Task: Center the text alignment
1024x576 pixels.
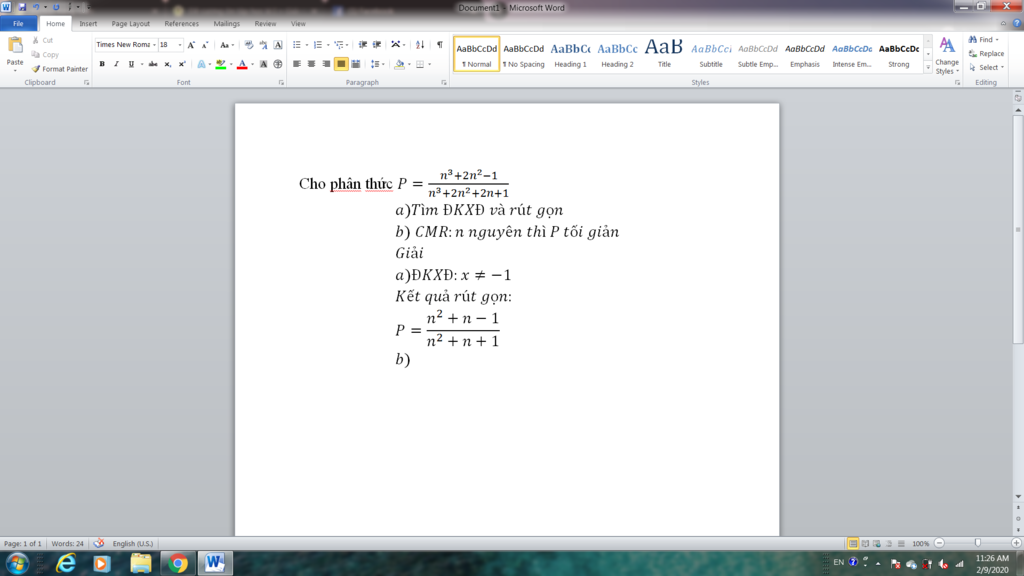Action: [312, 64]
